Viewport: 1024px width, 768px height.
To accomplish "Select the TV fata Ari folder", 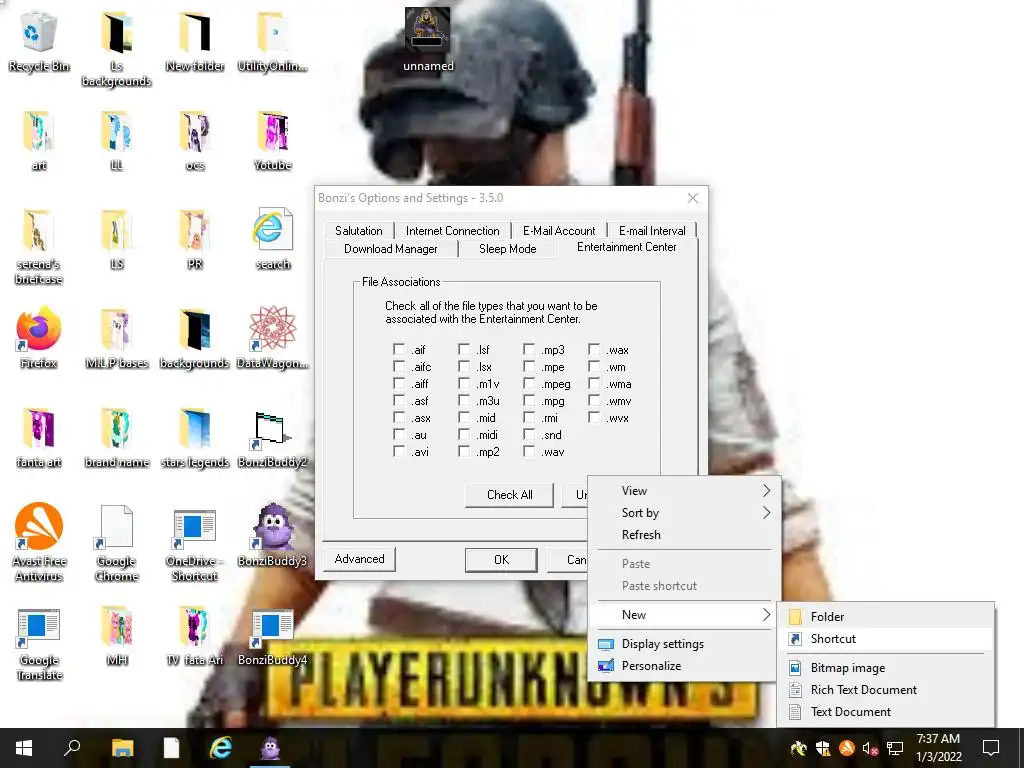I will (x=195, y=636).
